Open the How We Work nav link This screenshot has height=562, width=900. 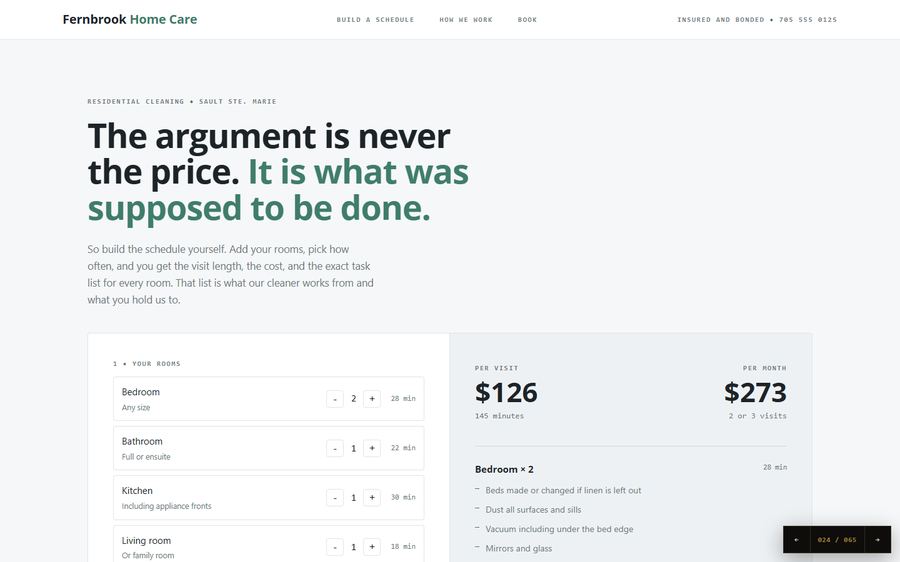[x=466, y=20]
